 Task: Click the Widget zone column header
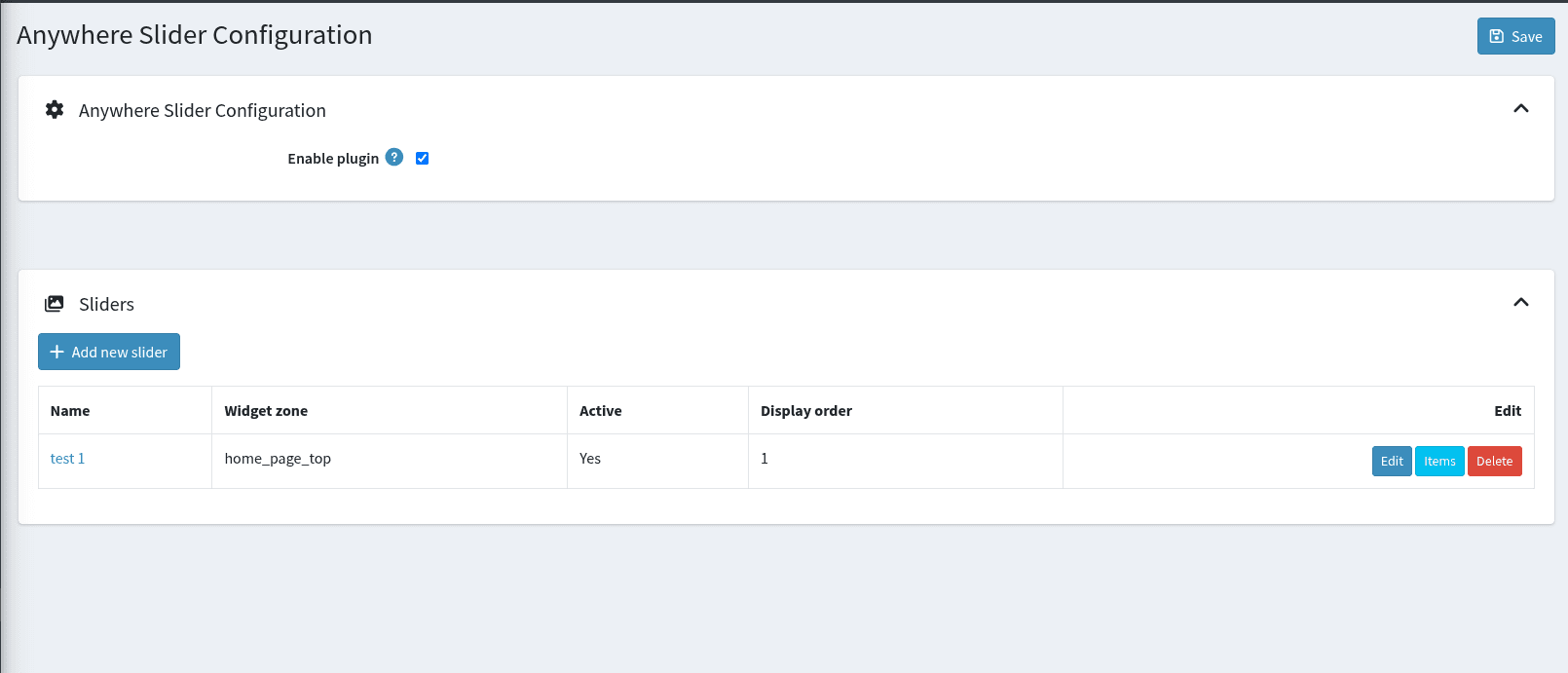tap(390, 410)
